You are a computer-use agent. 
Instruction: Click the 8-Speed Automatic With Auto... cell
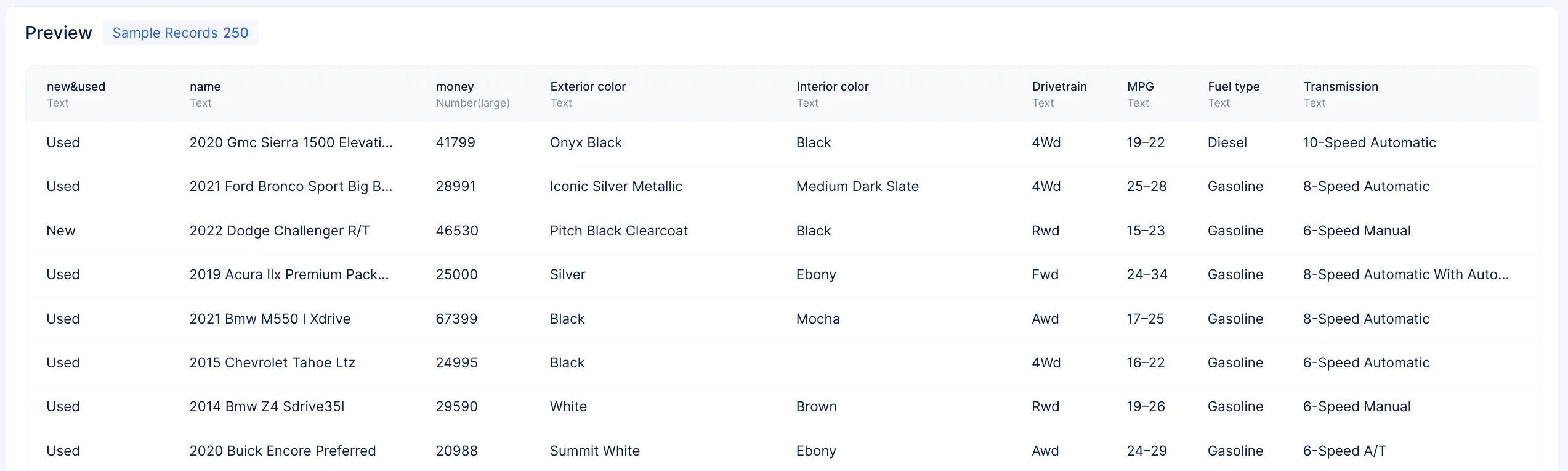pos(1406,274)
